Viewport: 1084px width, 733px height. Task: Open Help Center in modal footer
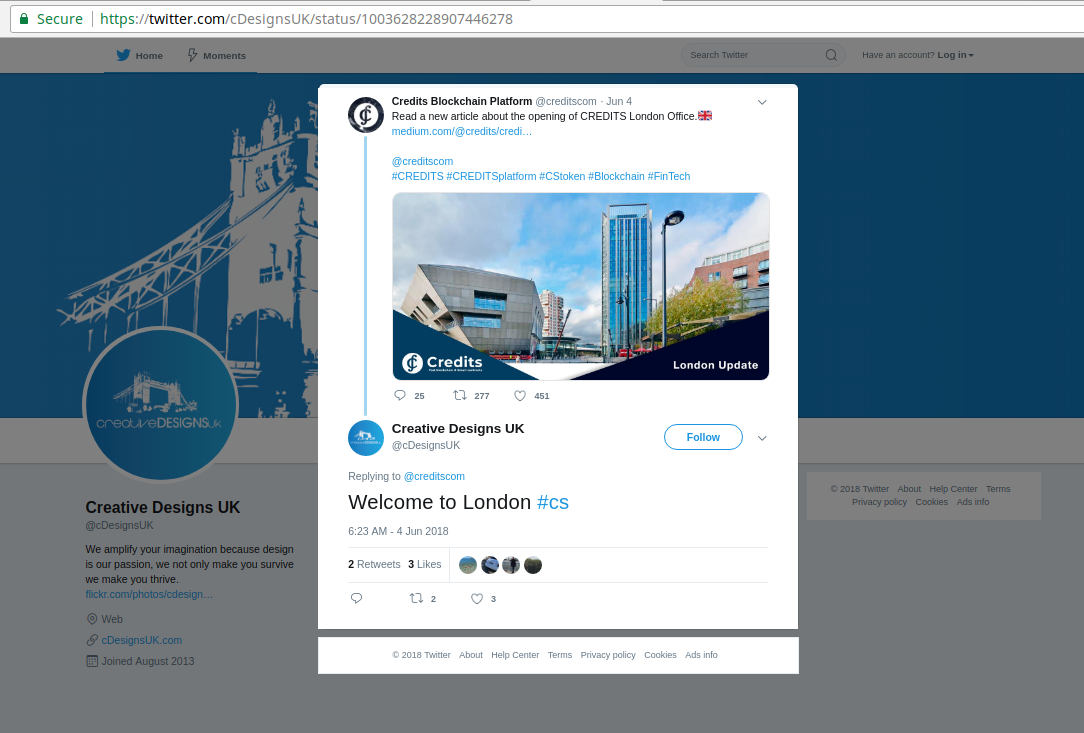515,655
